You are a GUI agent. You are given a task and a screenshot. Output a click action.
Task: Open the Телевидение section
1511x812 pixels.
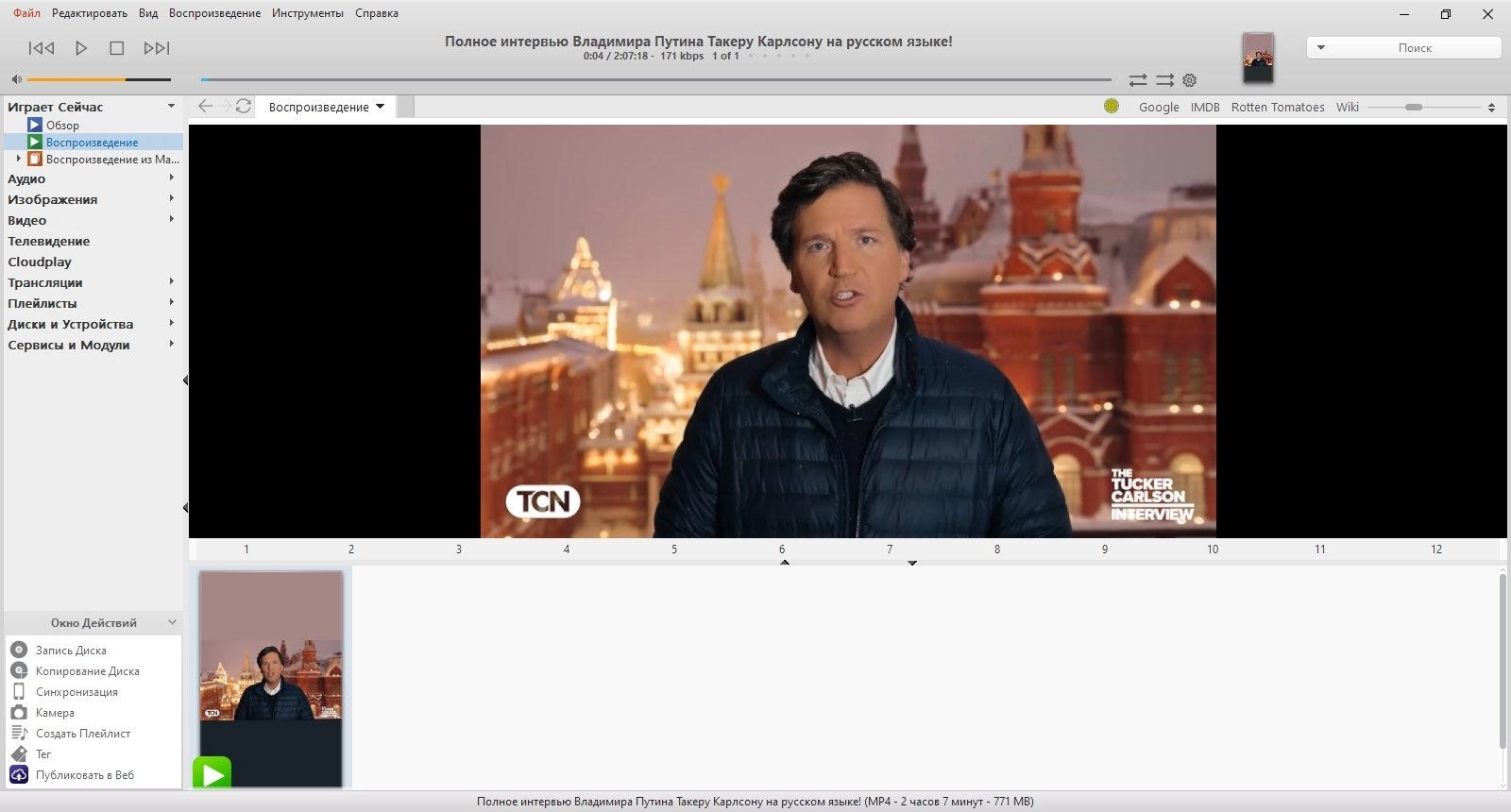pos(49,241)
